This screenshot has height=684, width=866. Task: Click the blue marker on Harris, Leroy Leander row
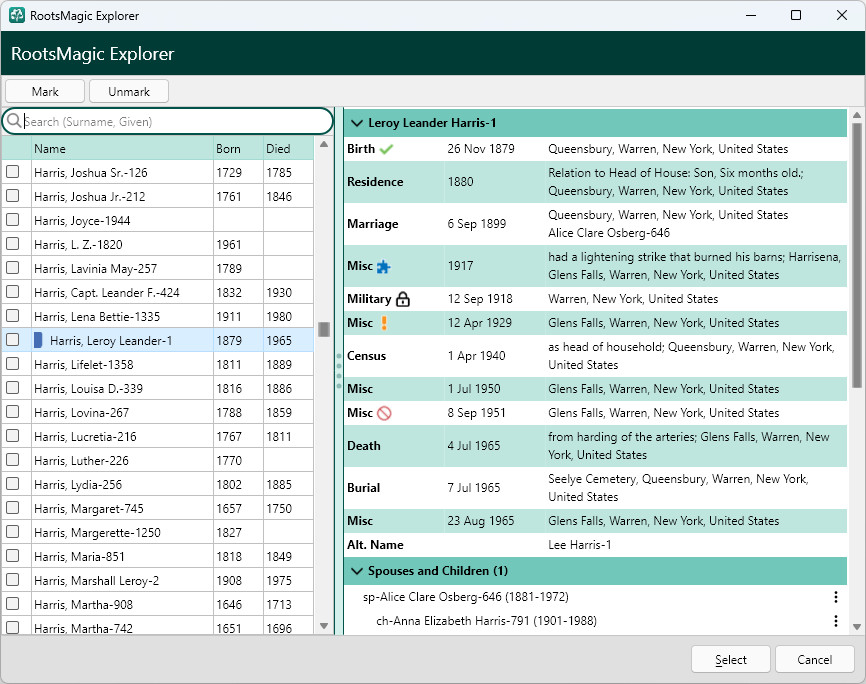pos(38,340)
